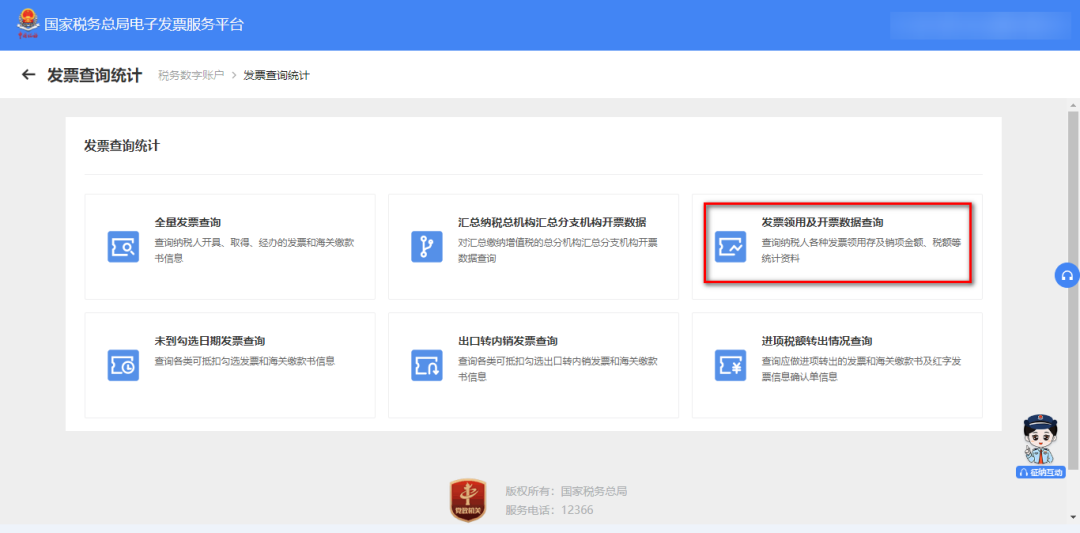1080x533 pixels.
Task: Open 全量发票查询 card title
Action: coord(187,222)
